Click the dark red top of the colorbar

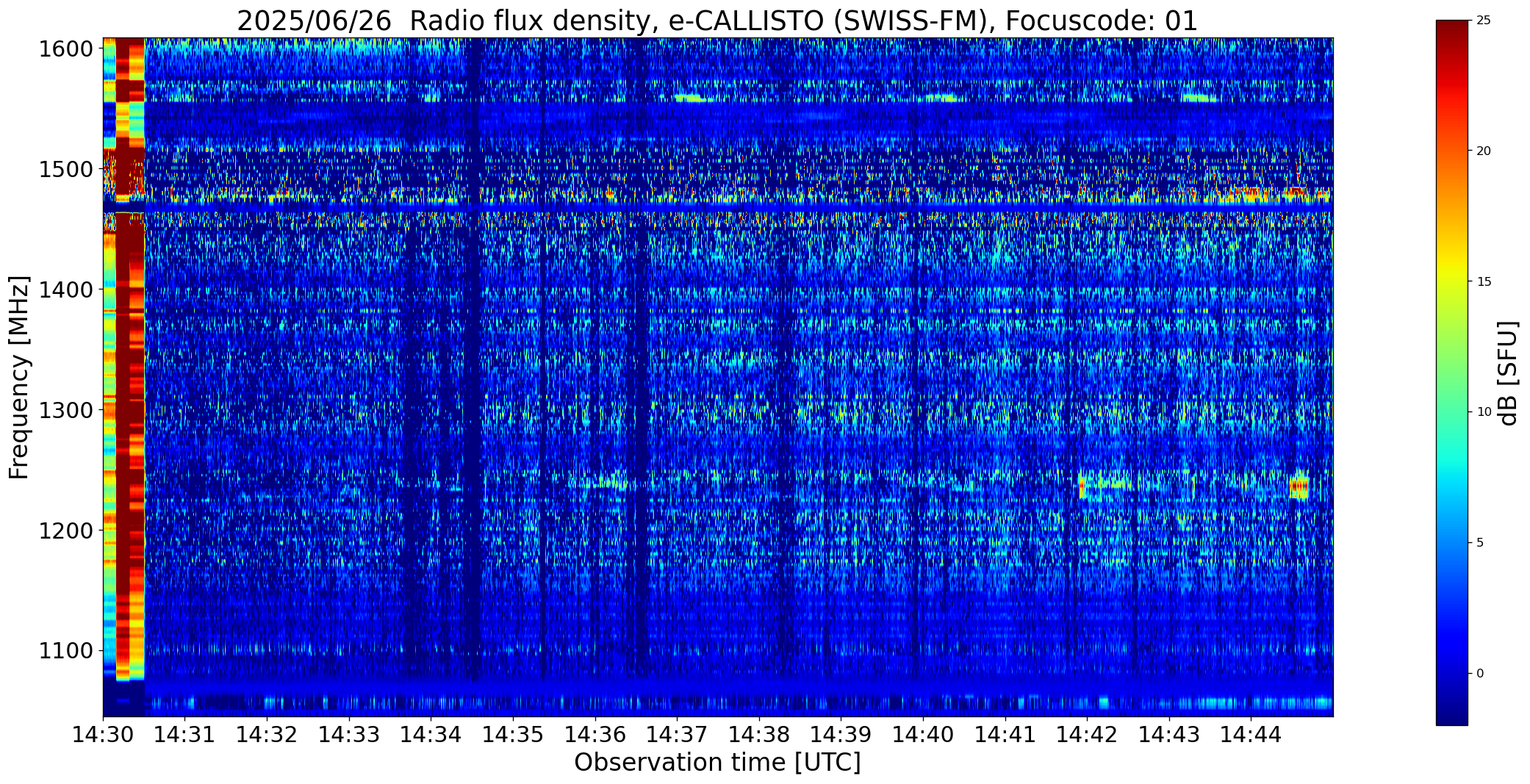point(1452,33)
